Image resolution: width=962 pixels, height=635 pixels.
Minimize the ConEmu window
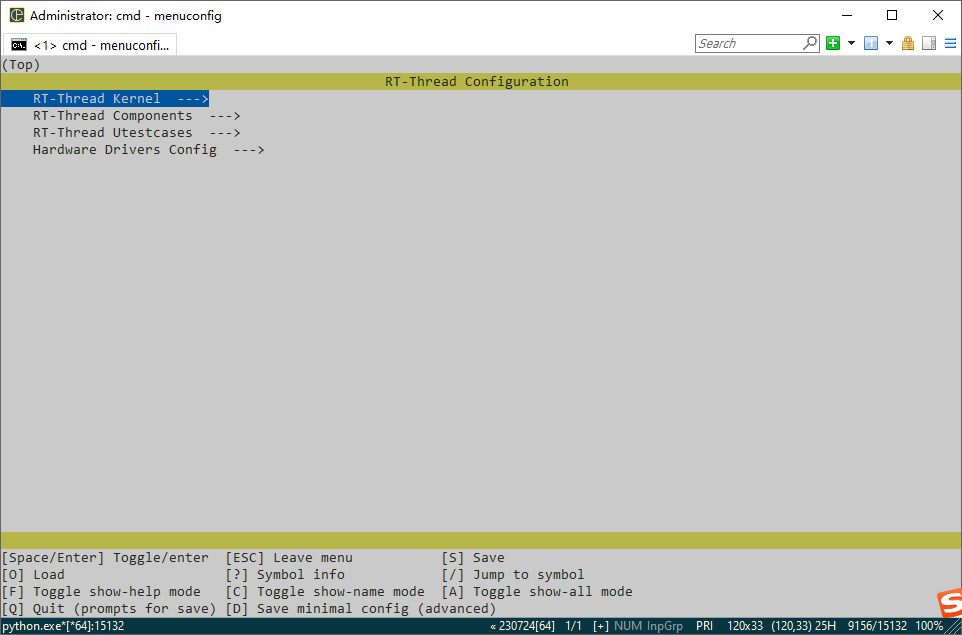click(847, 15)
